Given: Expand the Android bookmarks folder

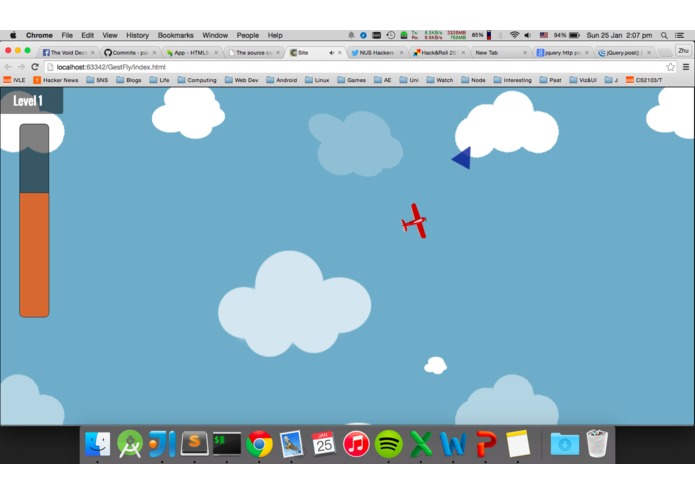Looking at the screenshot, I should tap(281, 80).
